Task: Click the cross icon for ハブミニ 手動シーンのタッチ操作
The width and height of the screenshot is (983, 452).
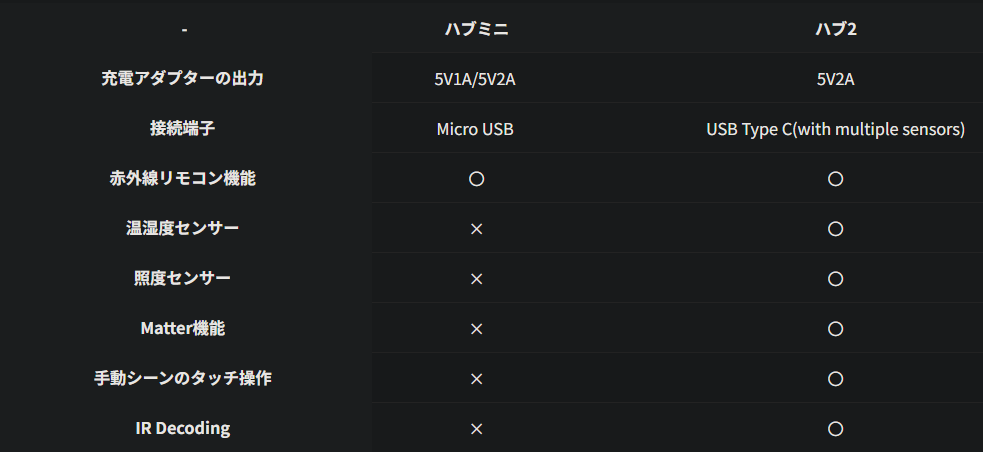Action: 476,379
